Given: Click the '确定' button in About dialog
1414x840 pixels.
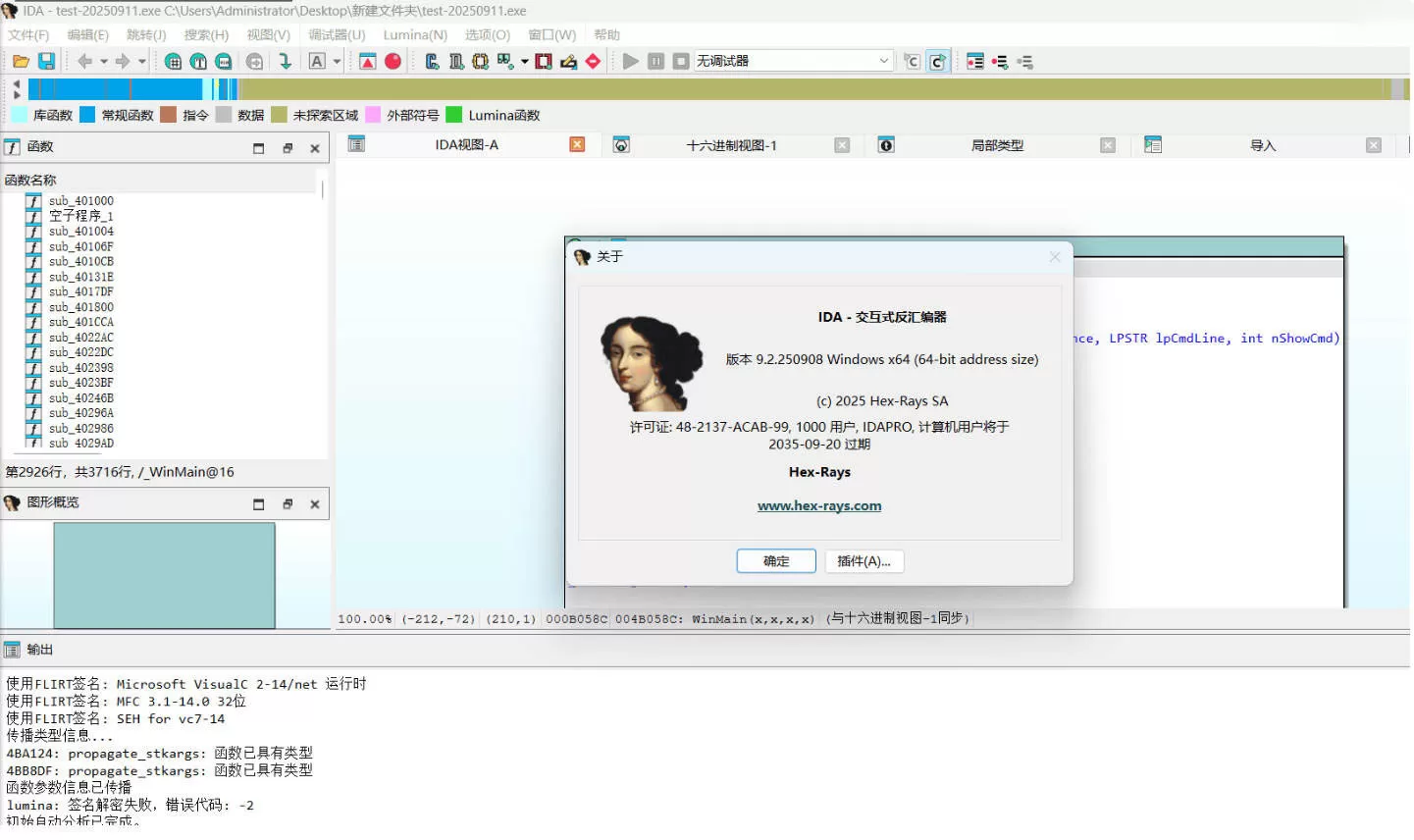Looking at the screenshot, I should click(776, 560).
